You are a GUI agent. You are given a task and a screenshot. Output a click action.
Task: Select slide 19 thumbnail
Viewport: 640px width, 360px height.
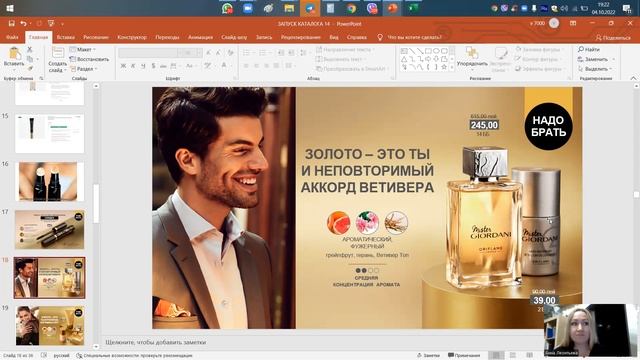49,325
